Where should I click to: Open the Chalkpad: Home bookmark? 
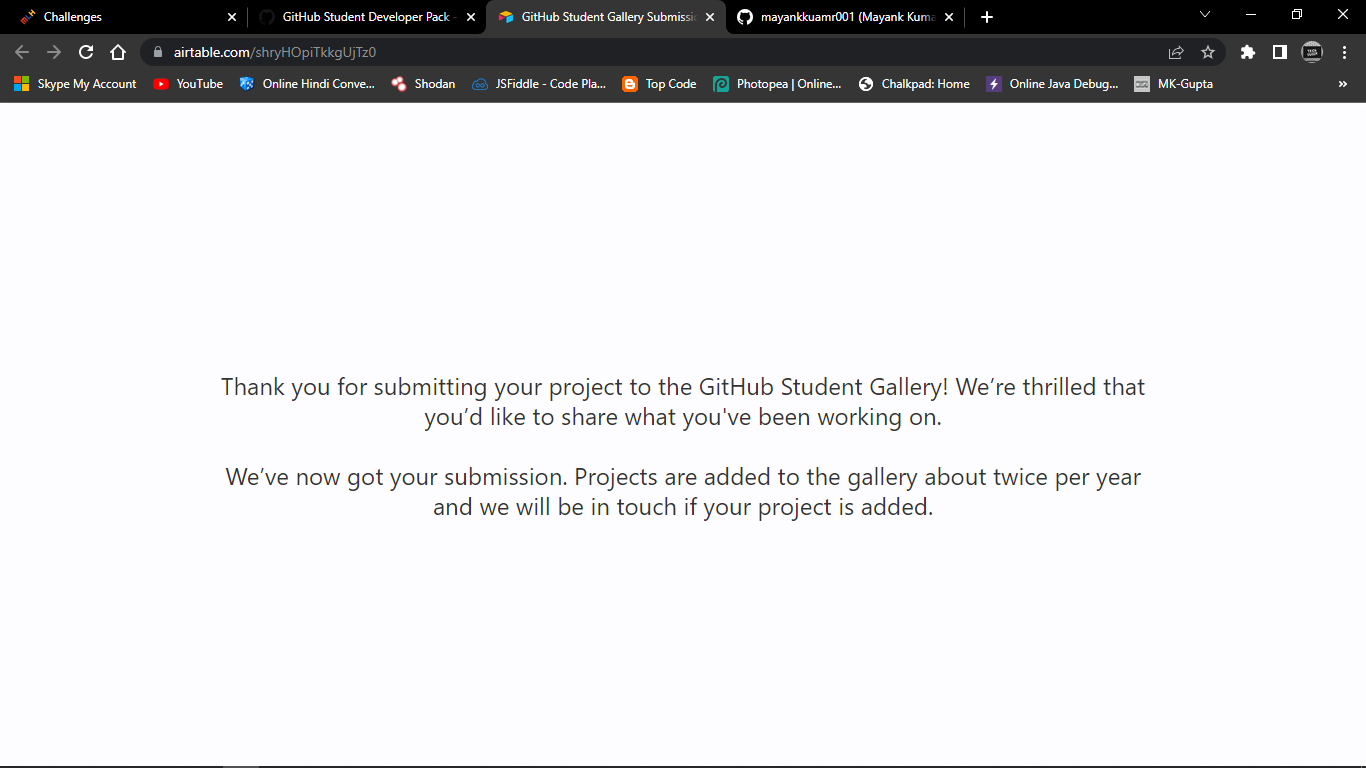[x=914, y=84]
